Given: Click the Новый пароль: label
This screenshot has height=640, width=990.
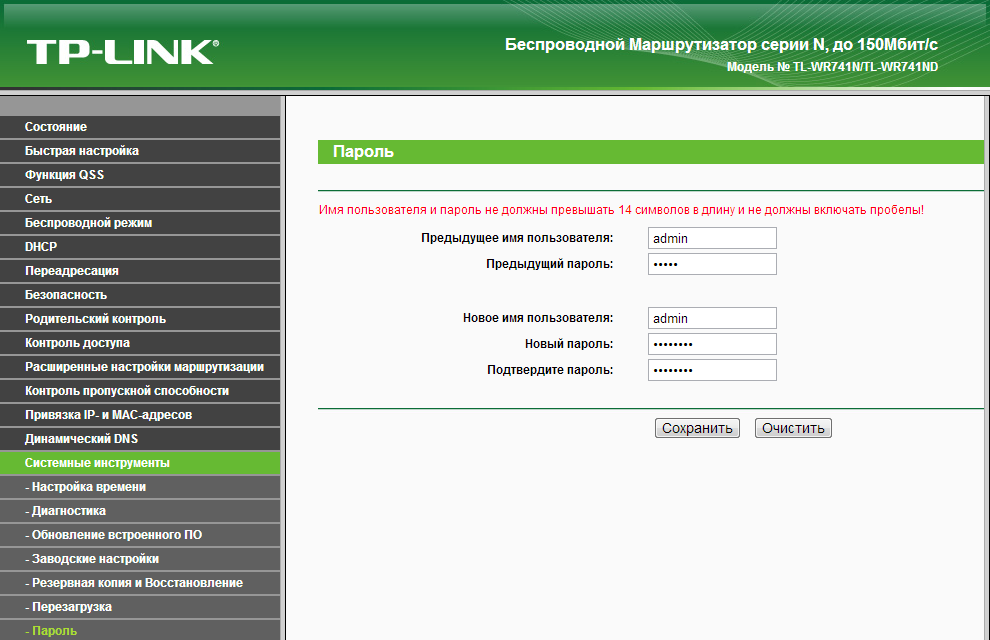Looking at the screenshot, I should pyautogui.click(x=569, y=344).
